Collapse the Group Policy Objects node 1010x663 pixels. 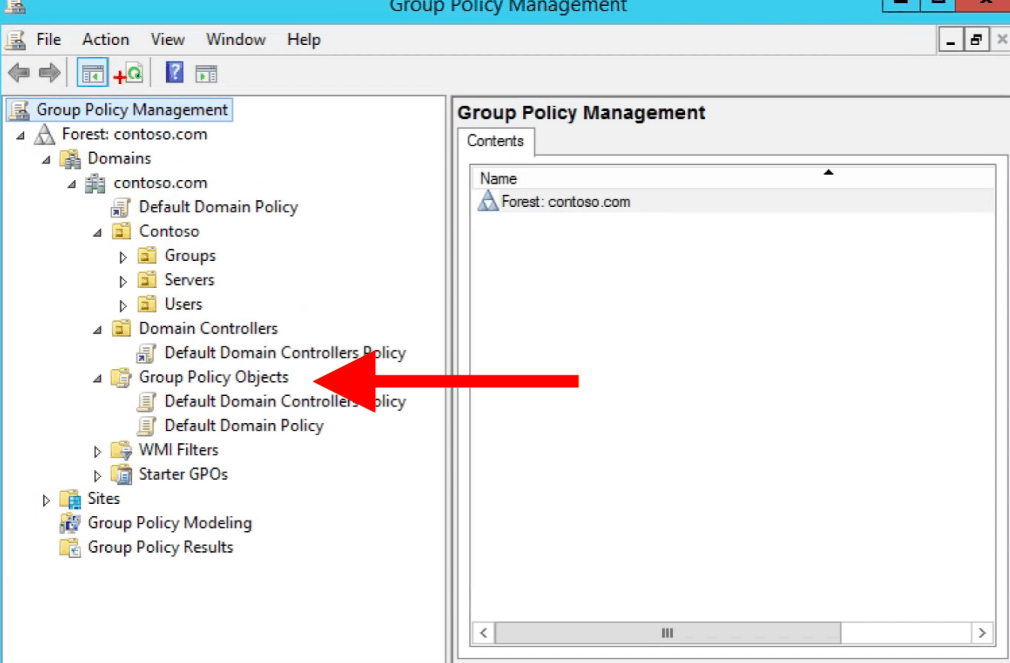[97, 379]
